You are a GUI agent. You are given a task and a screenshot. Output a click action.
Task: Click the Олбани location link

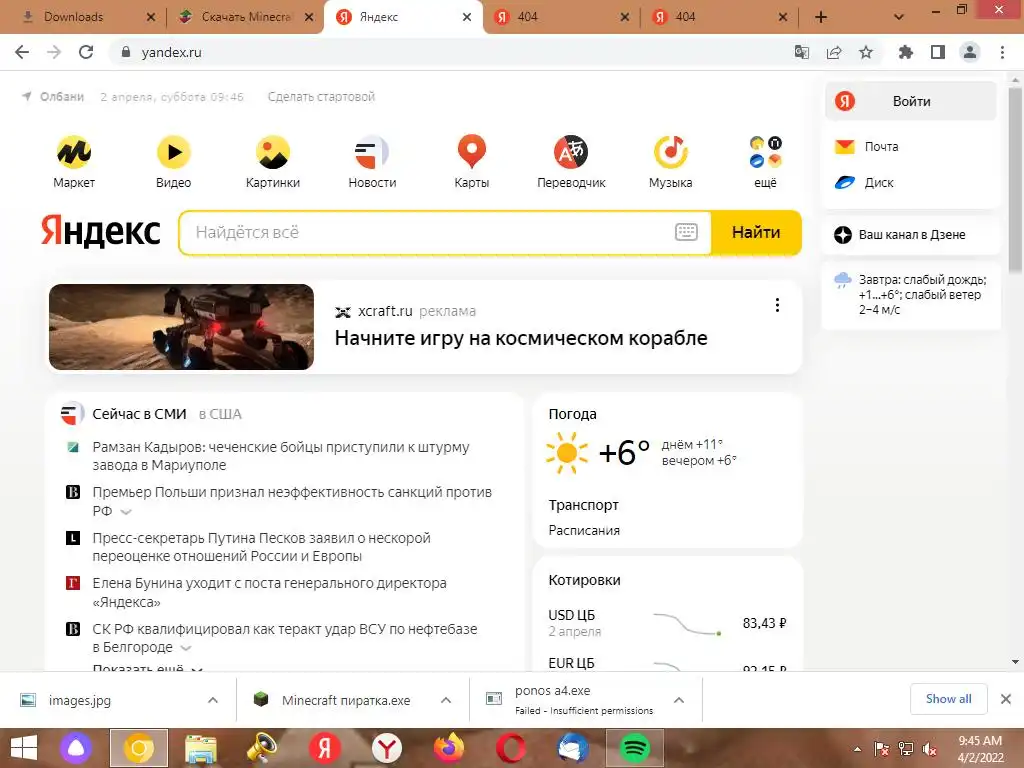click(61, 97)
